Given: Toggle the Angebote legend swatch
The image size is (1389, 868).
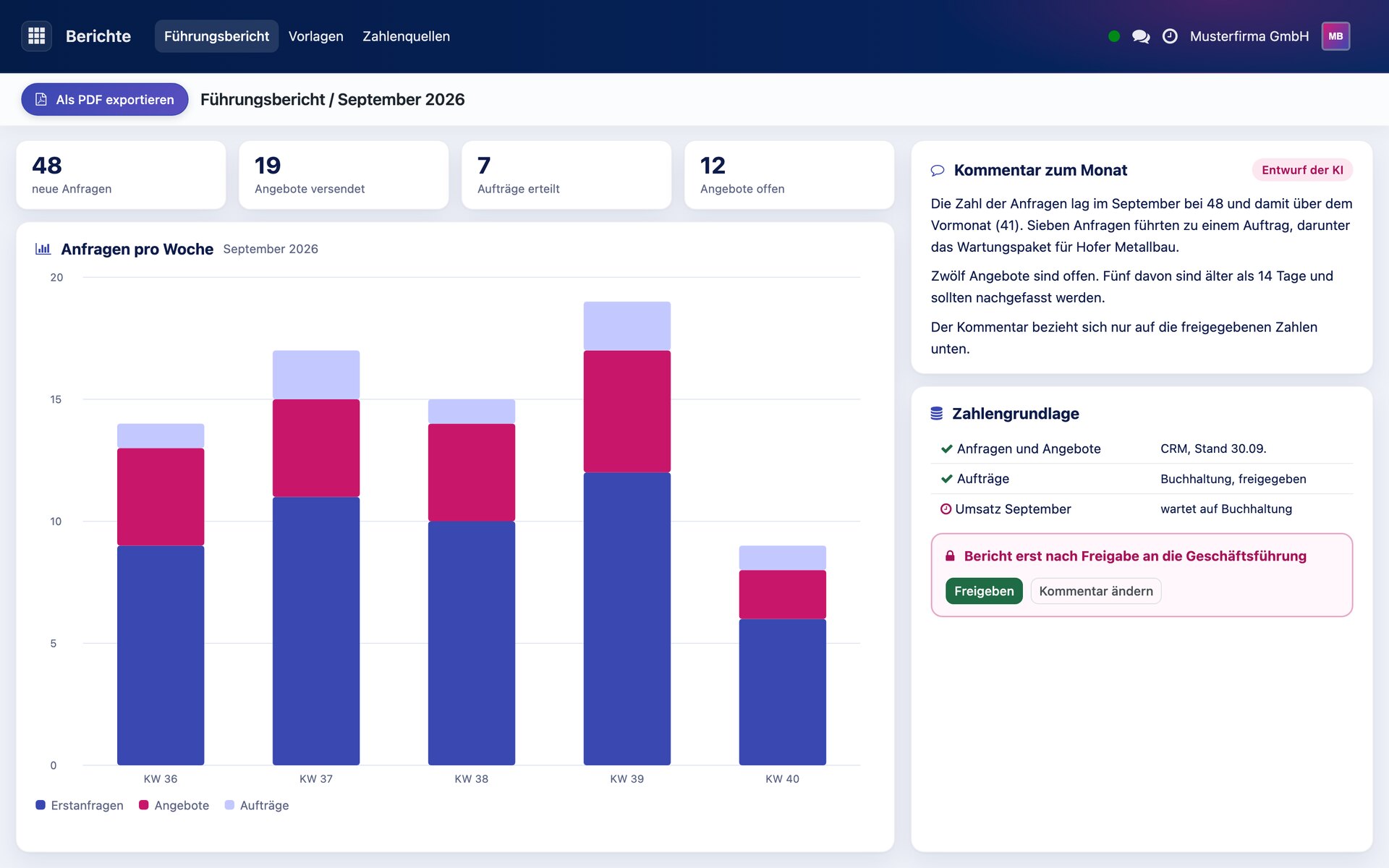Looking at the screenshot, I should point(144,805).
